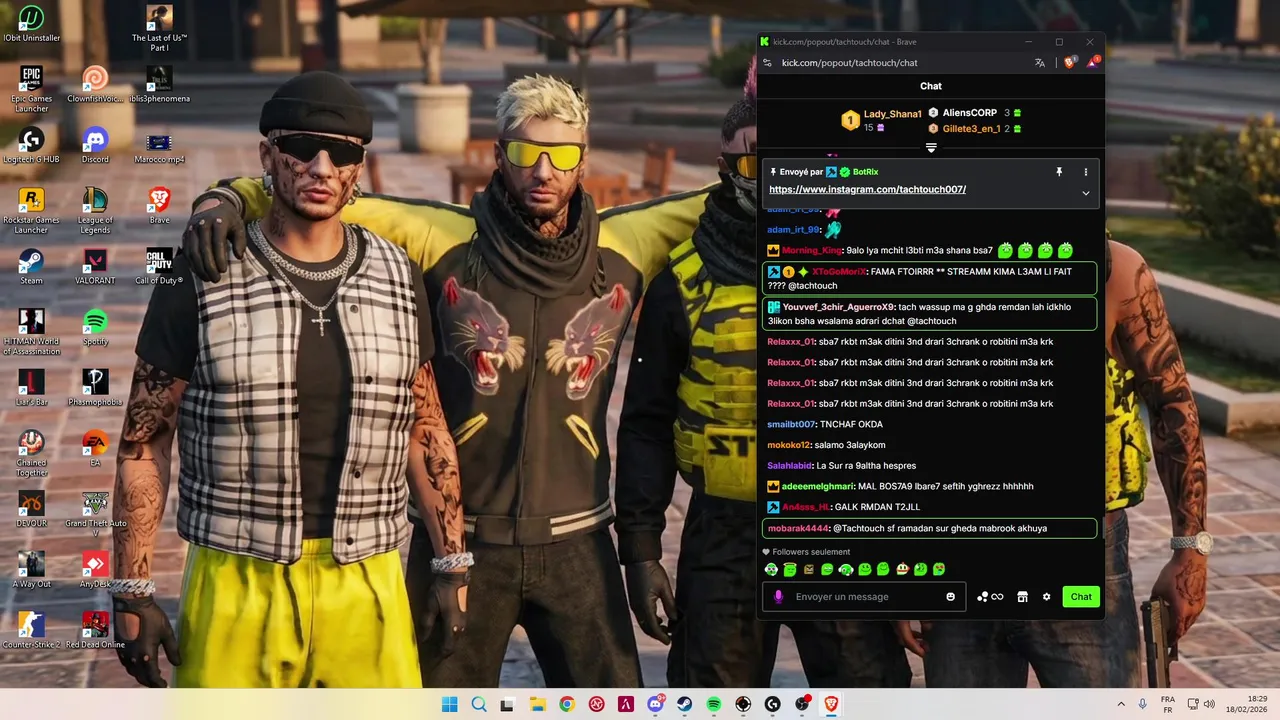Image resolution: width=1280 pixels, height=720 pixels.
Task: Launch Epic Games Launcher desktop icon
Action: pyautogui.click(x=31, y=89)
